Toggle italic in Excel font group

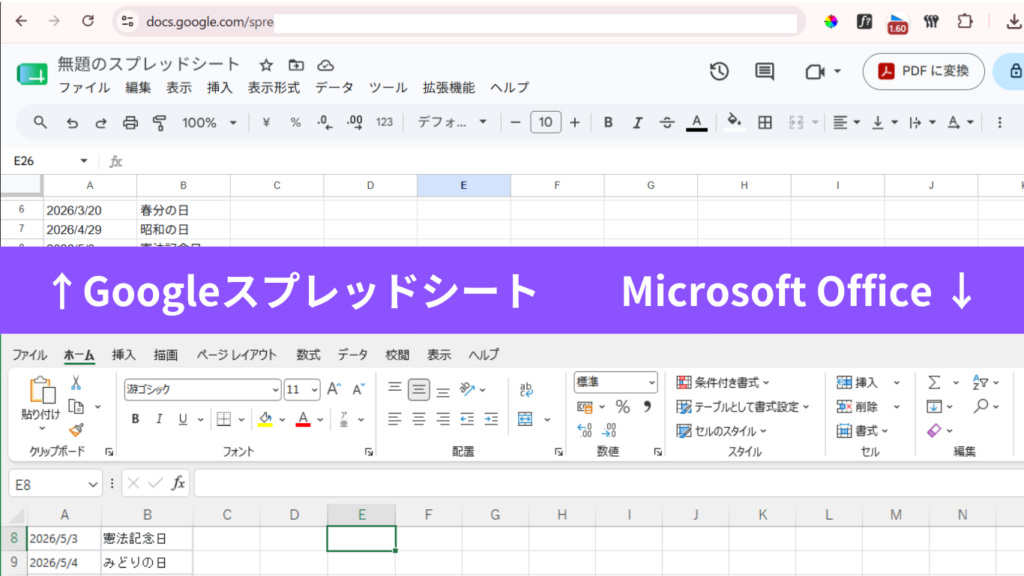[159, 419]
